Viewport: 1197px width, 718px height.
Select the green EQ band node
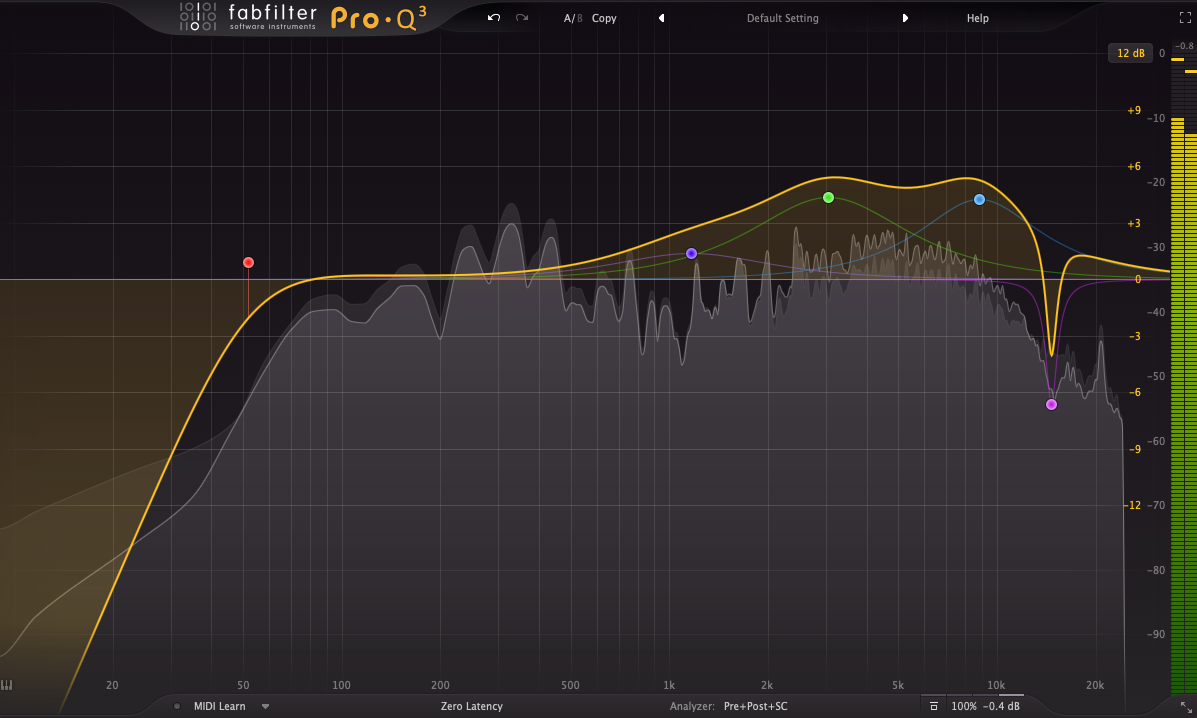[x=828, y=197]
